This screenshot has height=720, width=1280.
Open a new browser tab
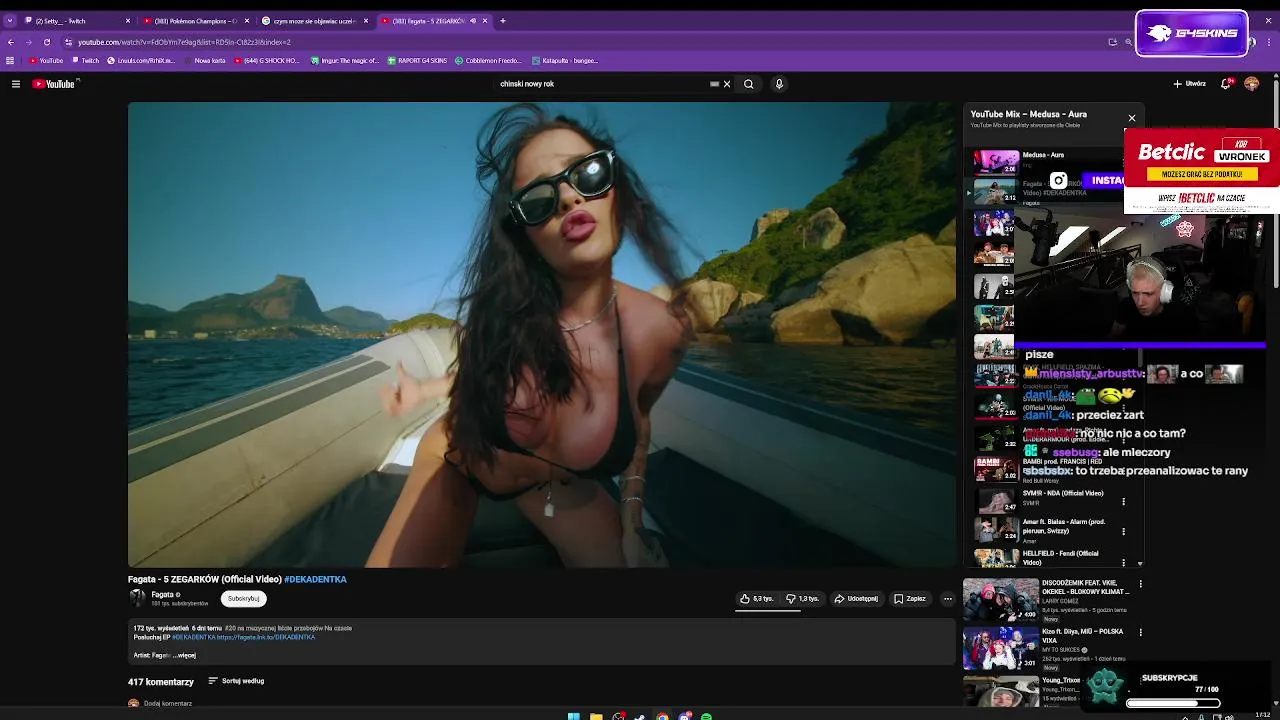point(503,21)
